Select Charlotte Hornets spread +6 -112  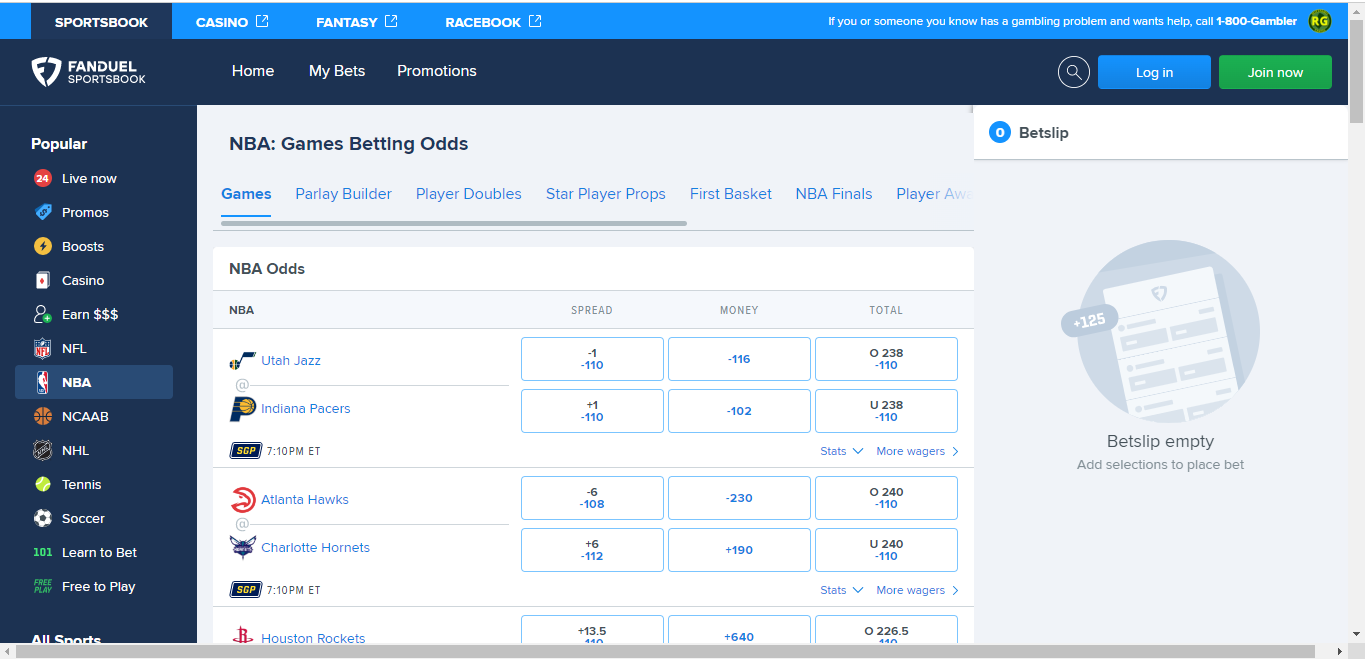[592, 550]
